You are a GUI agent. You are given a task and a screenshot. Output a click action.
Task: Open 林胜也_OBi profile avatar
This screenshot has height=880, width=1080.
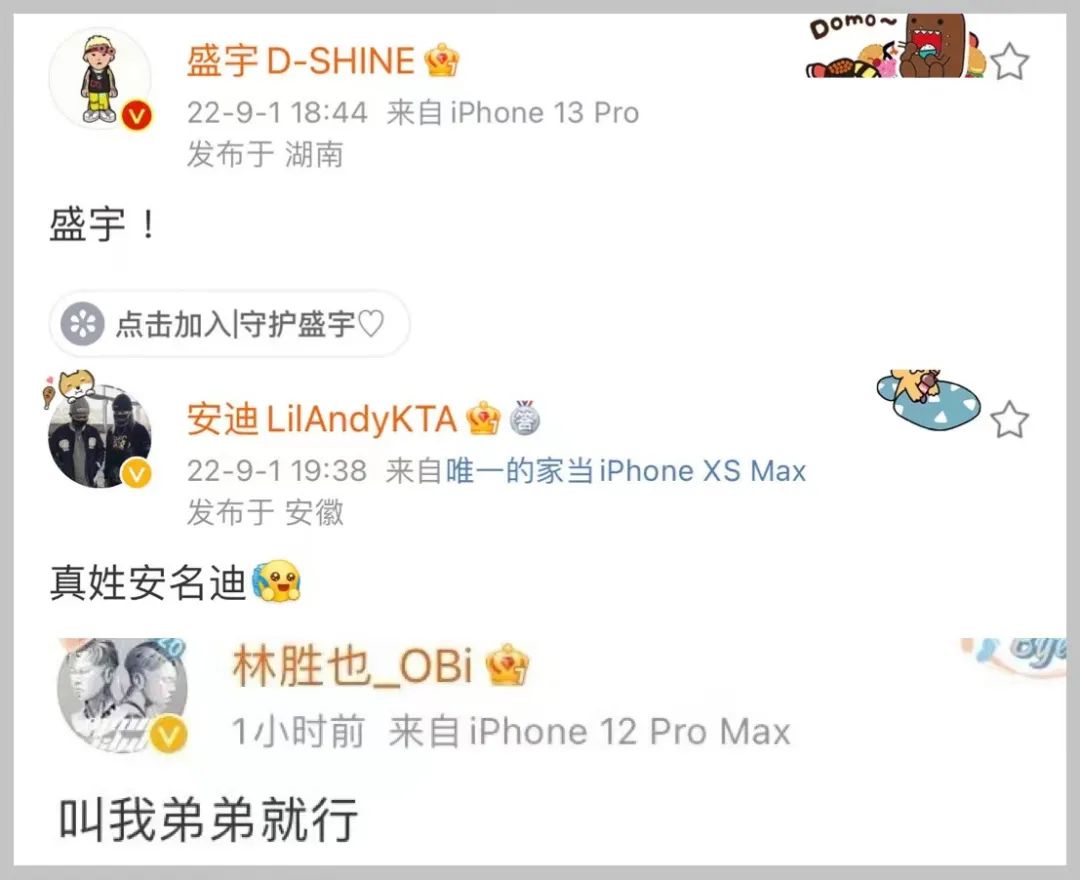123,695
